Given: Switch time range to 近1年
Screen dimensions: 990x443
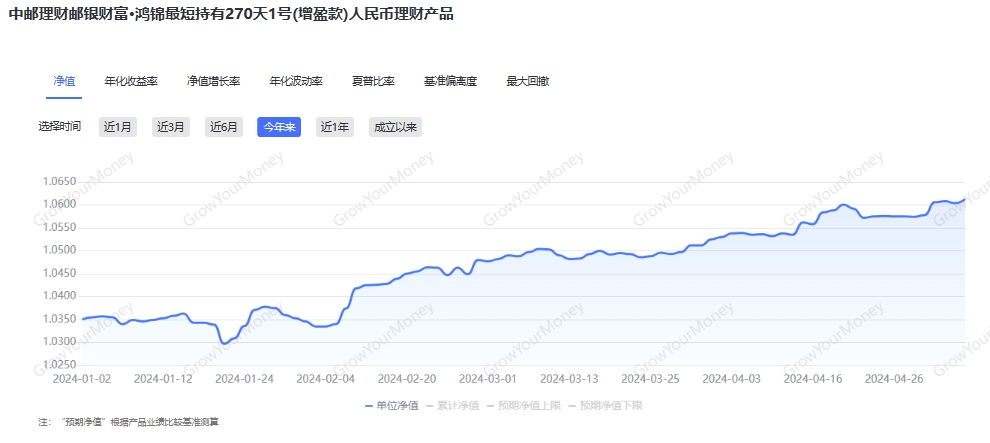Looking at the screenshot, I should click(x=334, y=127).
